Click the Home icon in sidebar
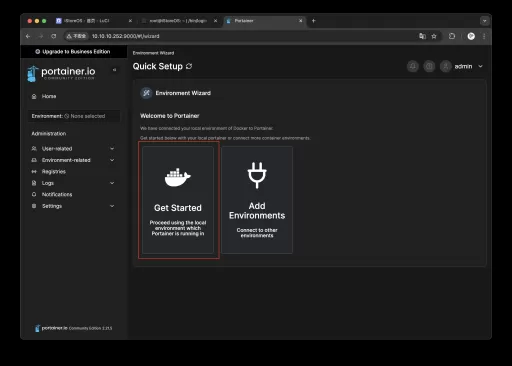 pos(34,96)
